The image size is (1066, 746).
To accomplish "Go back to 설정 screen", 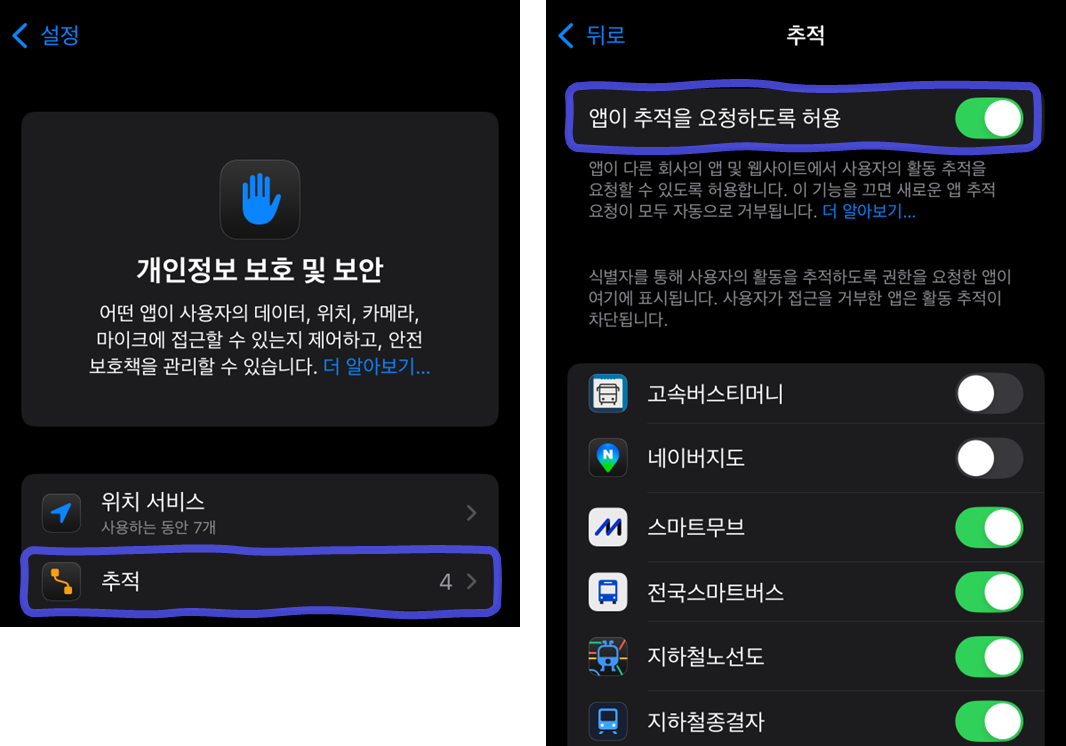I will click(x=46, y=35).
